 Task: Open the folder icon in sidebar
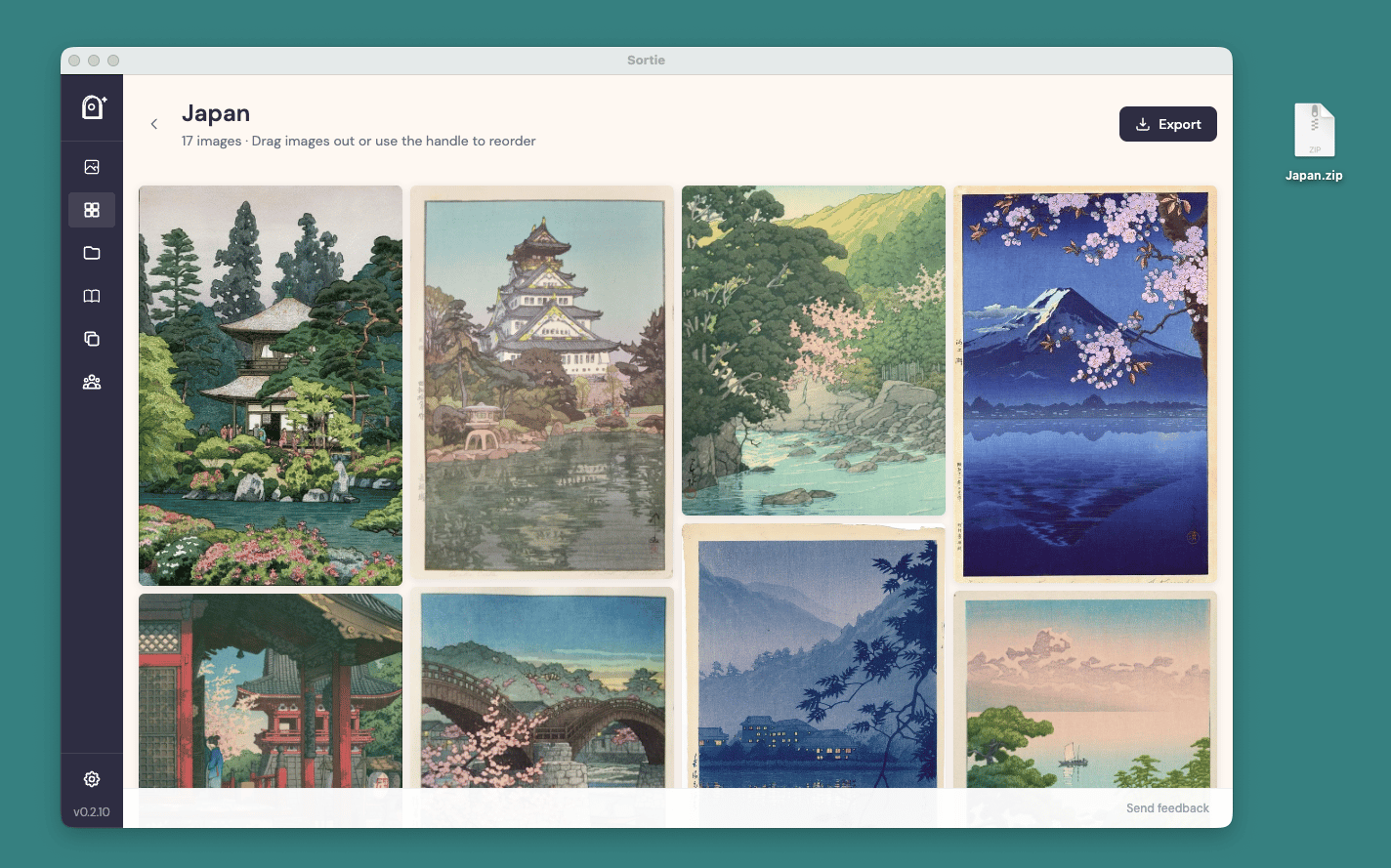pyautogui.click(x=92, y=253)
